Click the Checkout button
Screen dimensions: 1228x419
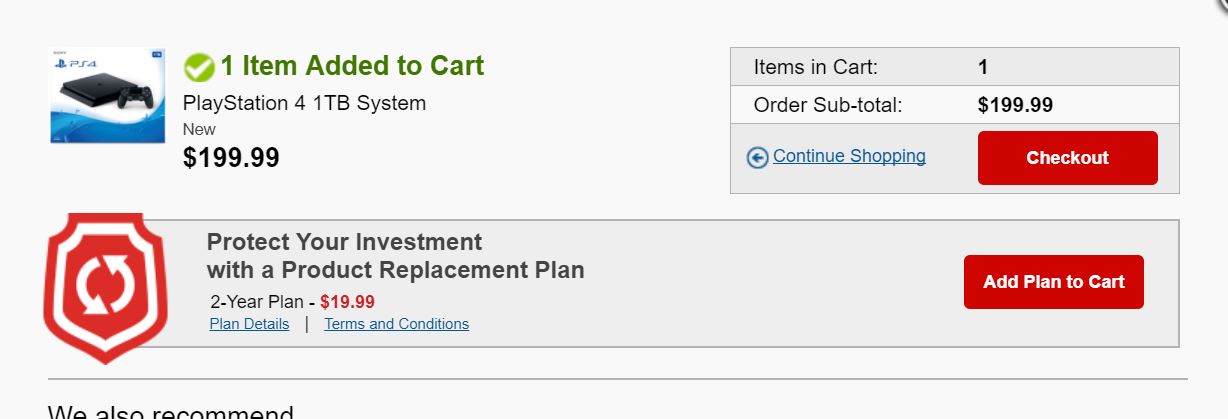pyautogui.click(x=1067, y=158)
